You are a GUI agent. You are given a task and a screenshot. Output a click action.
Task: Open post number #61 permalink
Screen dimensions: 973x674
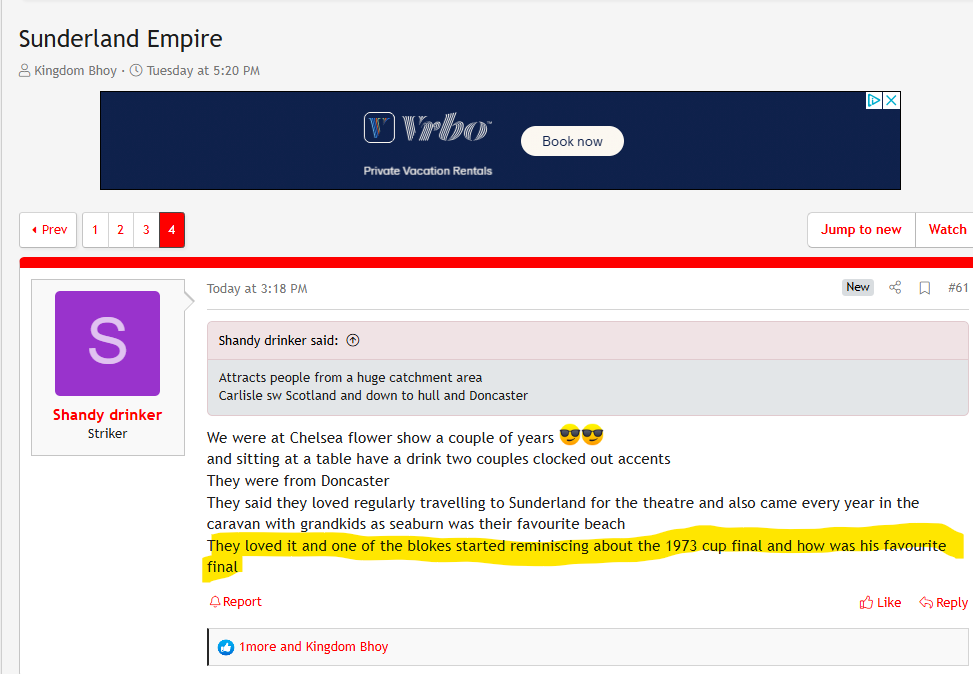pos(957,287)
